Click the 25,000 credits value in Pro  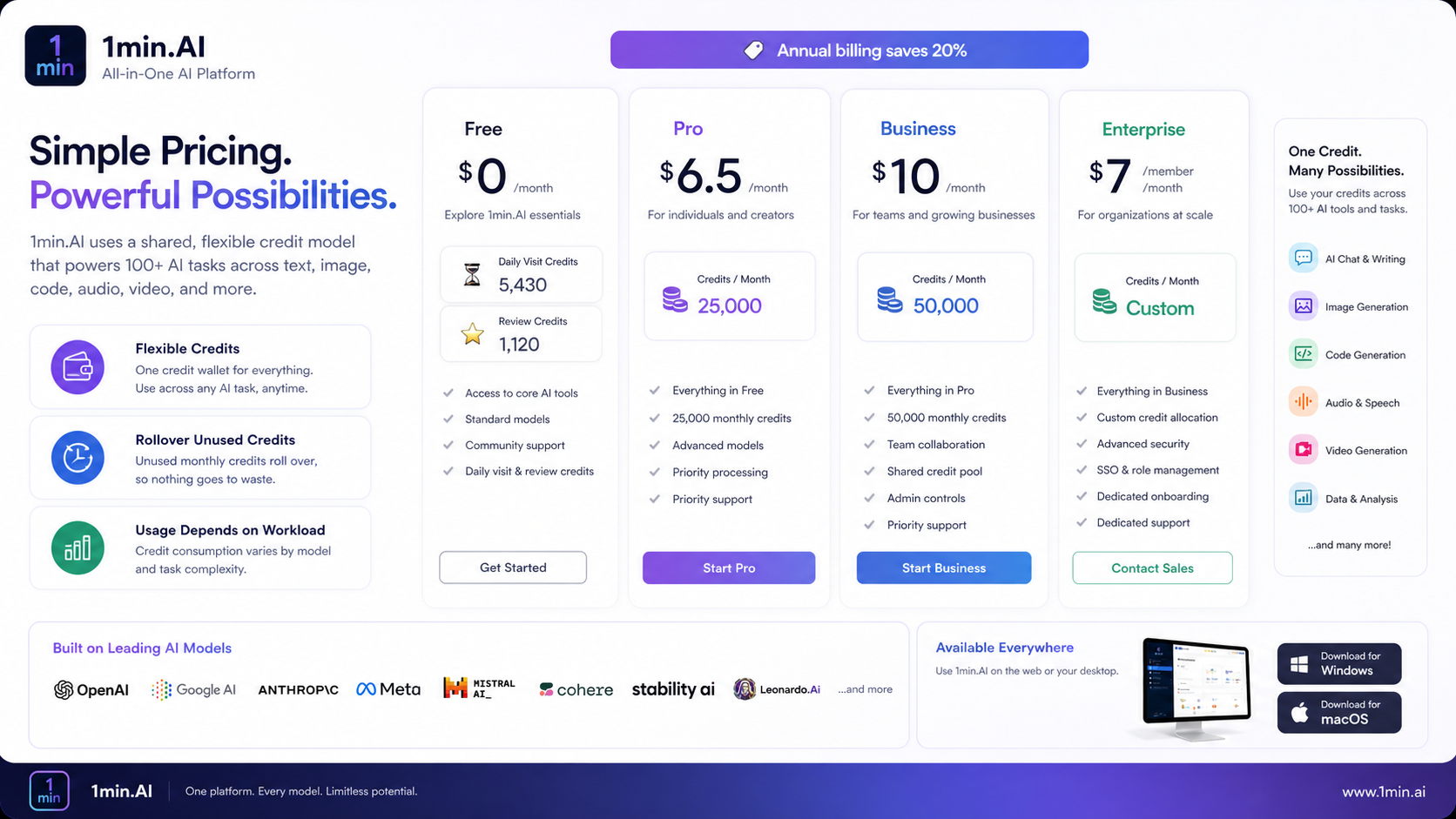(730, 305)
